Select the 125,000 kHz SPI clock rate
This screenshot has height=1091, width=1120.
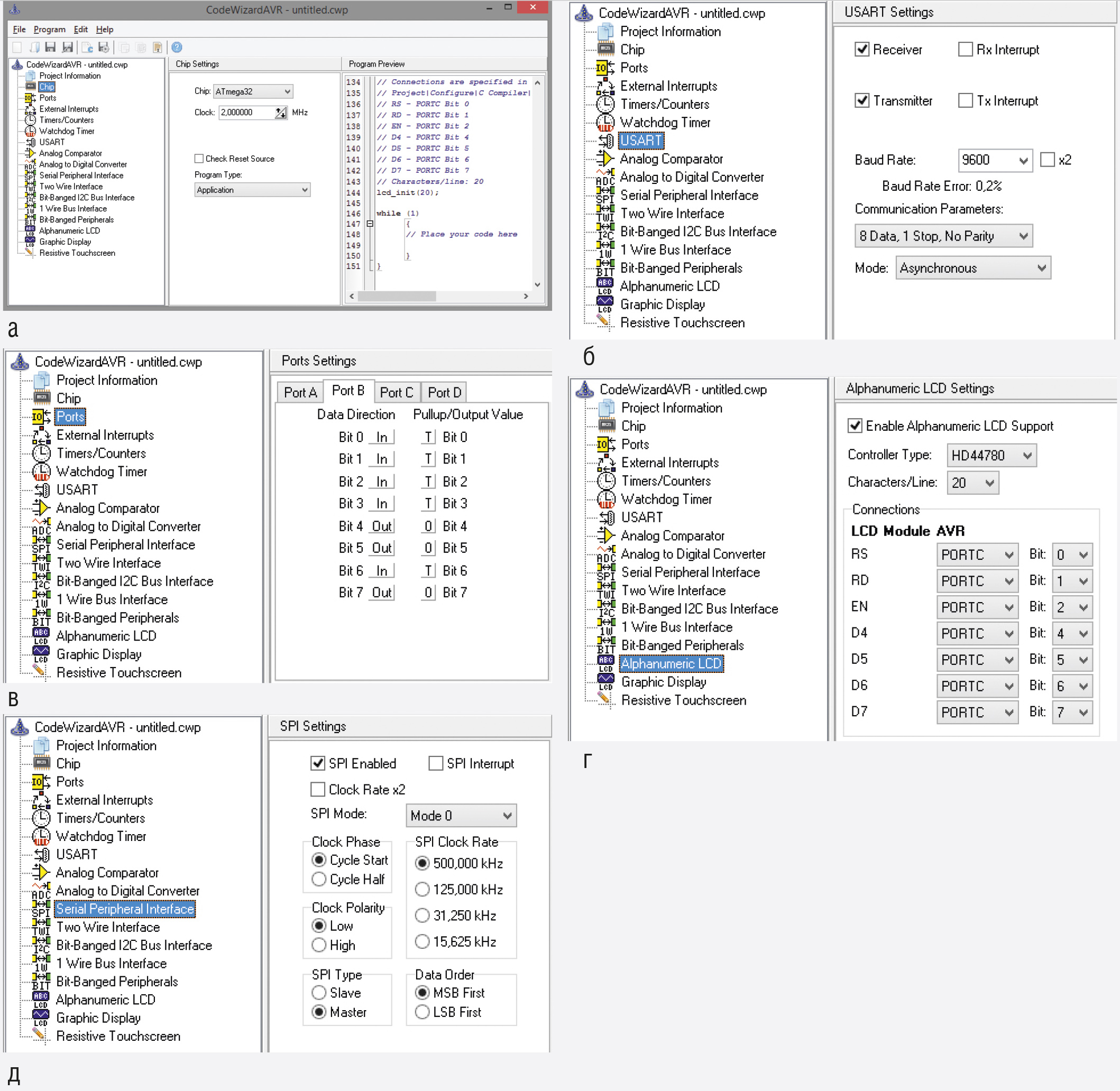tap(422, 889)
